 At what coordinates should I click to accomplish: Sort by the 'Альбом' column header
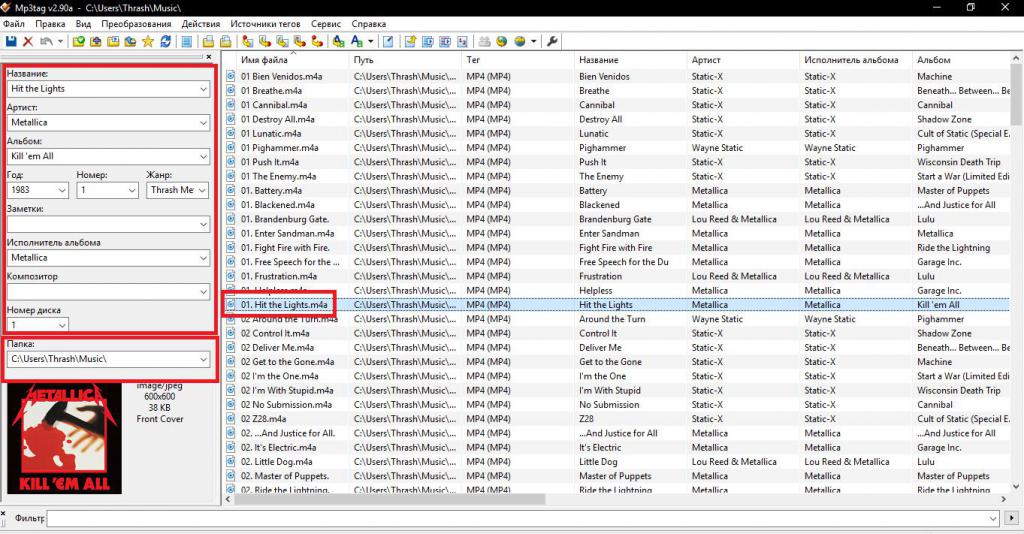[x=961, y=59]
